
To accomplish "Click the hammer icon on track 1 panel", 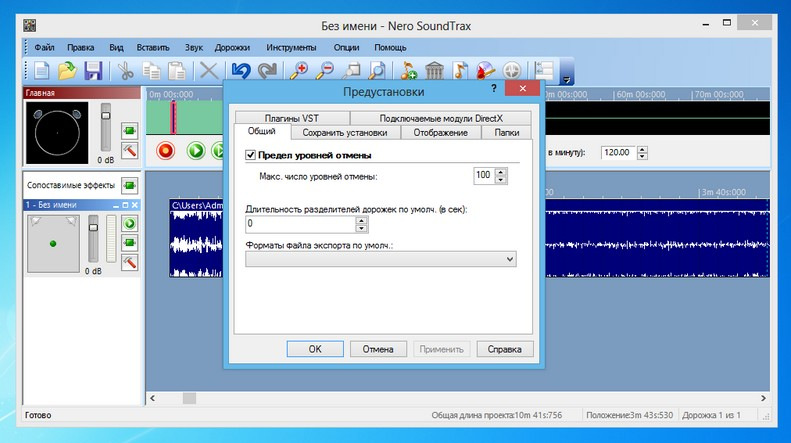I will (x=130, y=262).
